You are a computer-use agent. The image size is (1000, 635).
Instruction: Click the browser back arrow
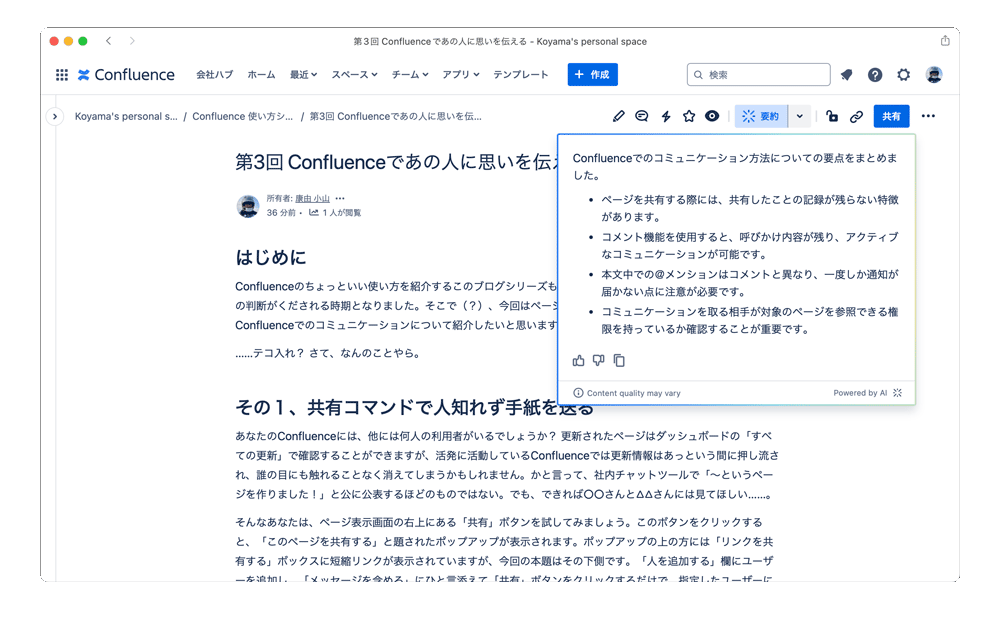tap(109, 41)
